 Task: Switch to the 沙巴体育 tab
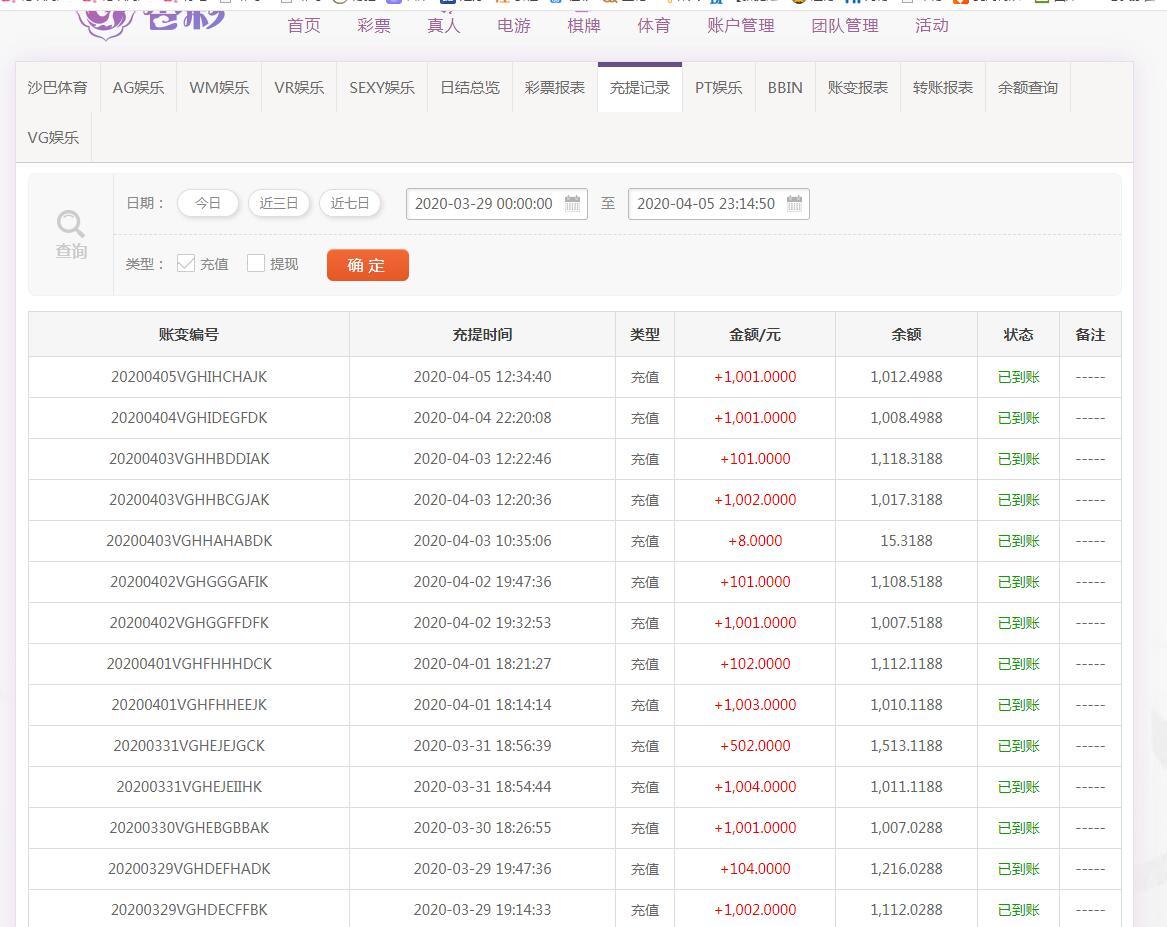[57, 88]
